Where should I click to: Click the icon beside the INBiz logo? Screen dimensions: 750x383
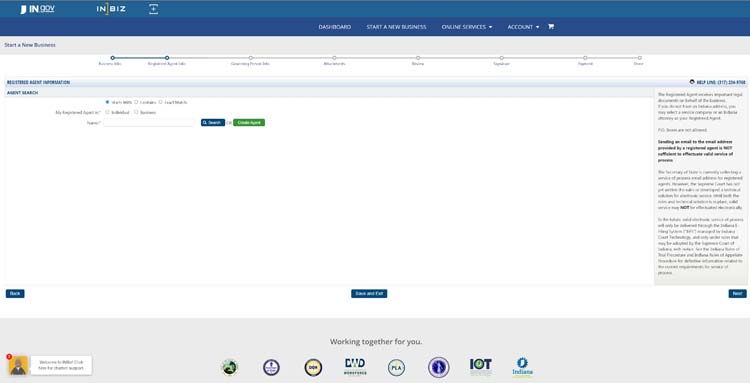(x=153, y=9)
